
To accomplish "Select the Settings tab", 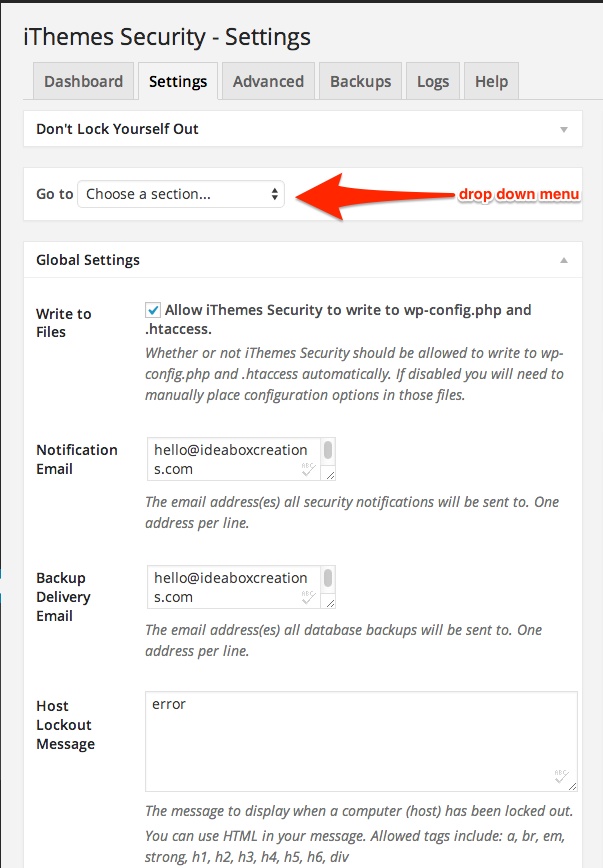I will (x=178, y=81).
